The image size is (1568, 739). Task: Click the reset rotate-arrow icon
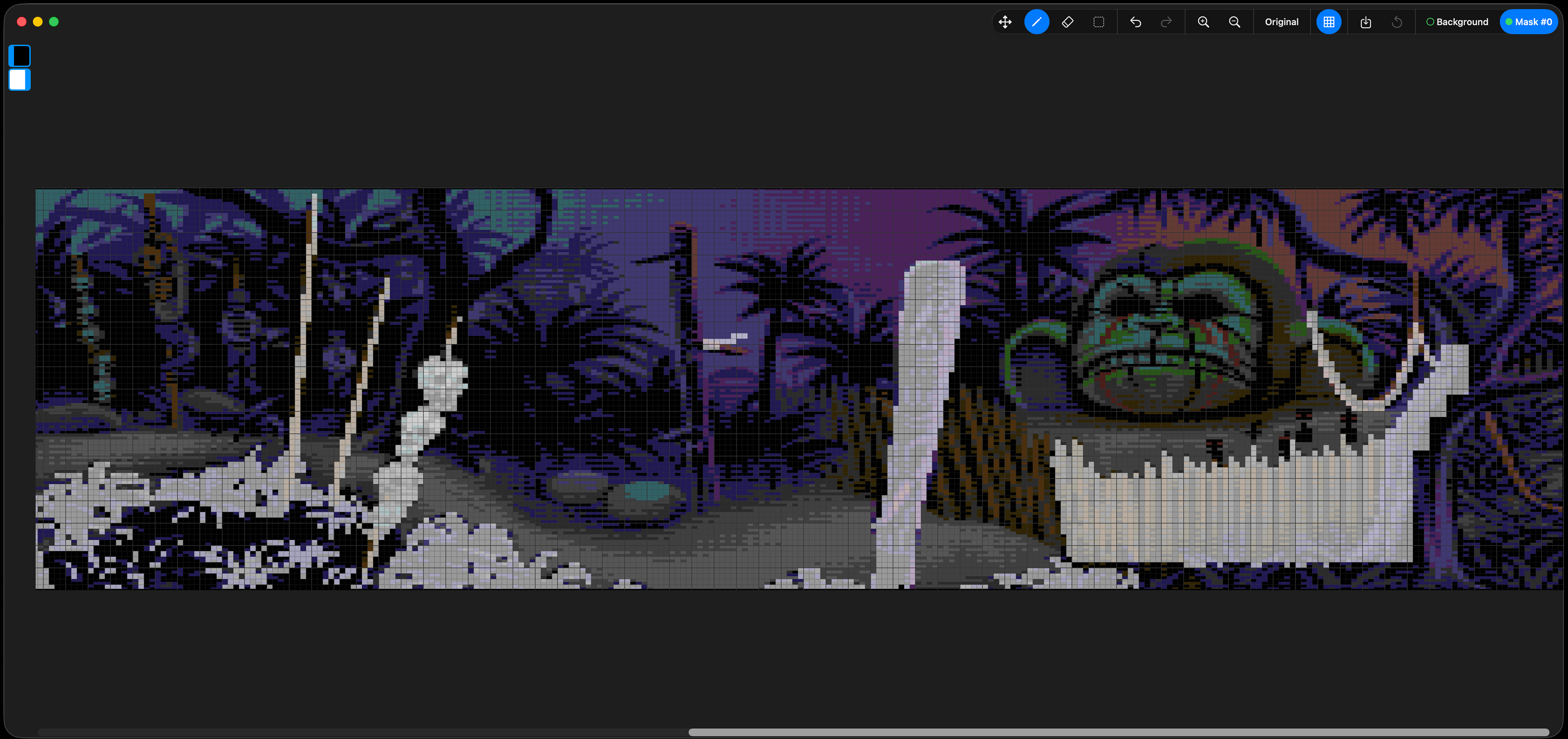(x=1396, y=22)
